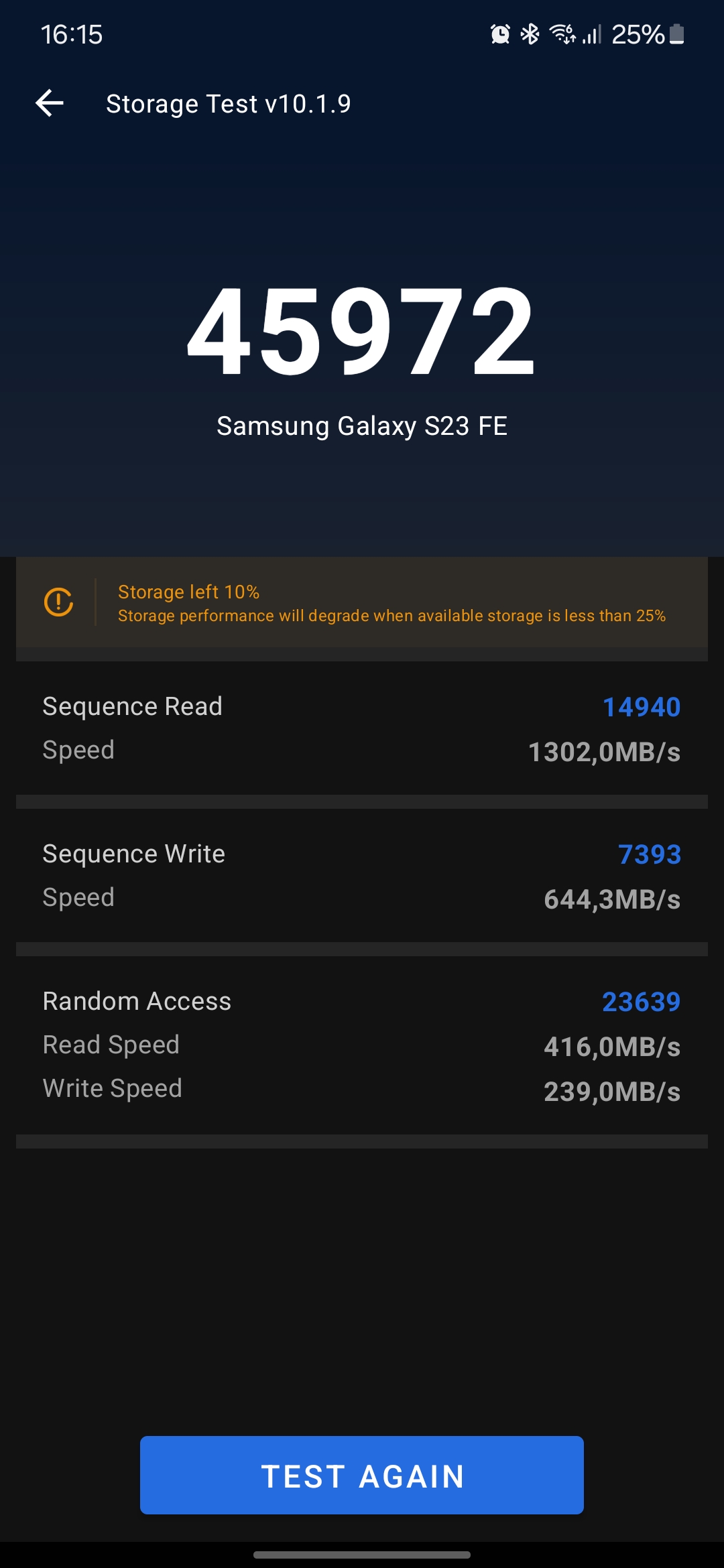The image size is (724, 1568).
Task: Tap the Sequence Read label
Action: click(x=132, y=706)
